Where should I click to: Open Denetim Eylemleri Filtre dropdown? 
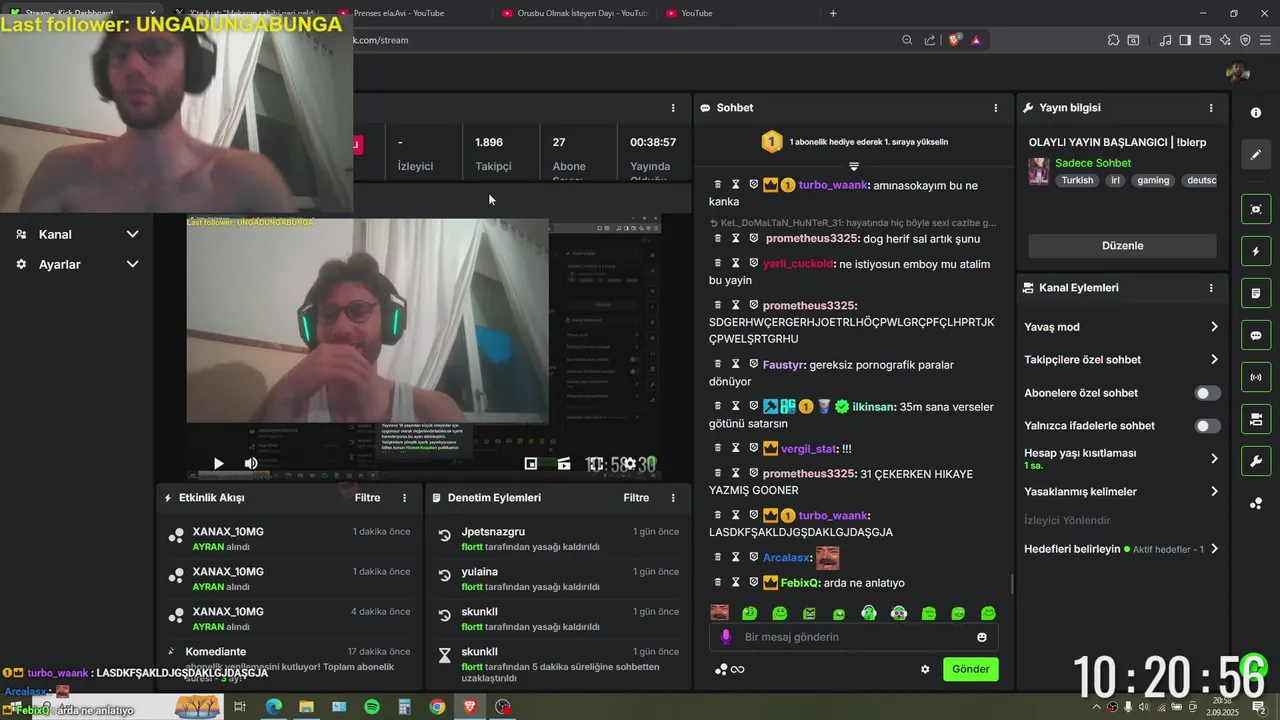click(636, 498)
